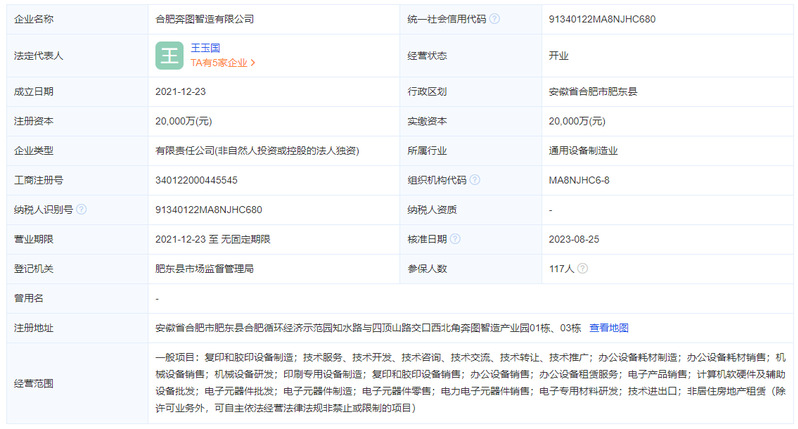Viewport: 798px width, 429px height.
Task: Select the 行政区划 label cell
Action: [471, 92]
